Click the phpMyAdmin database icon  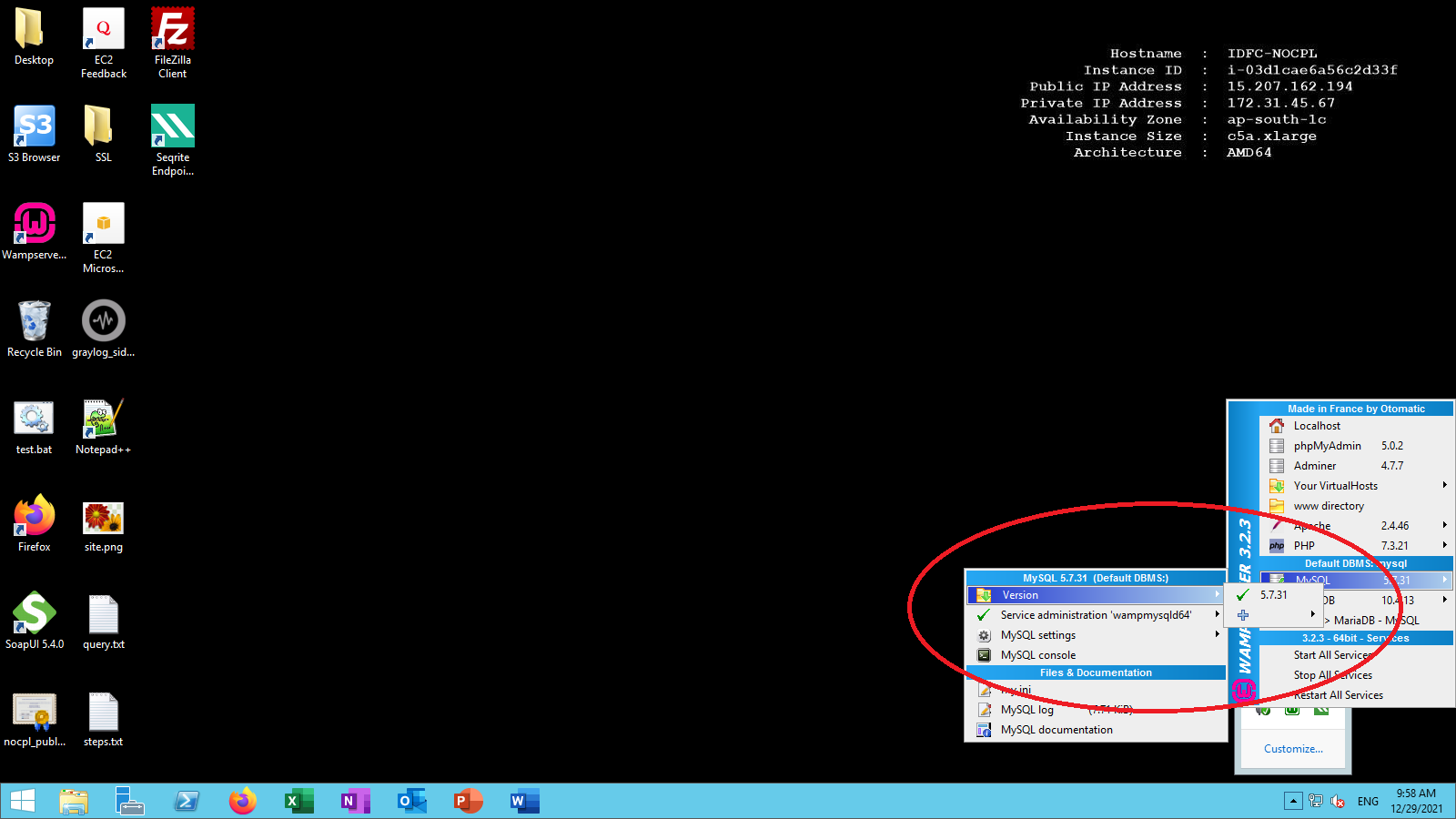pyautogui.click(x=1277, y=446)
